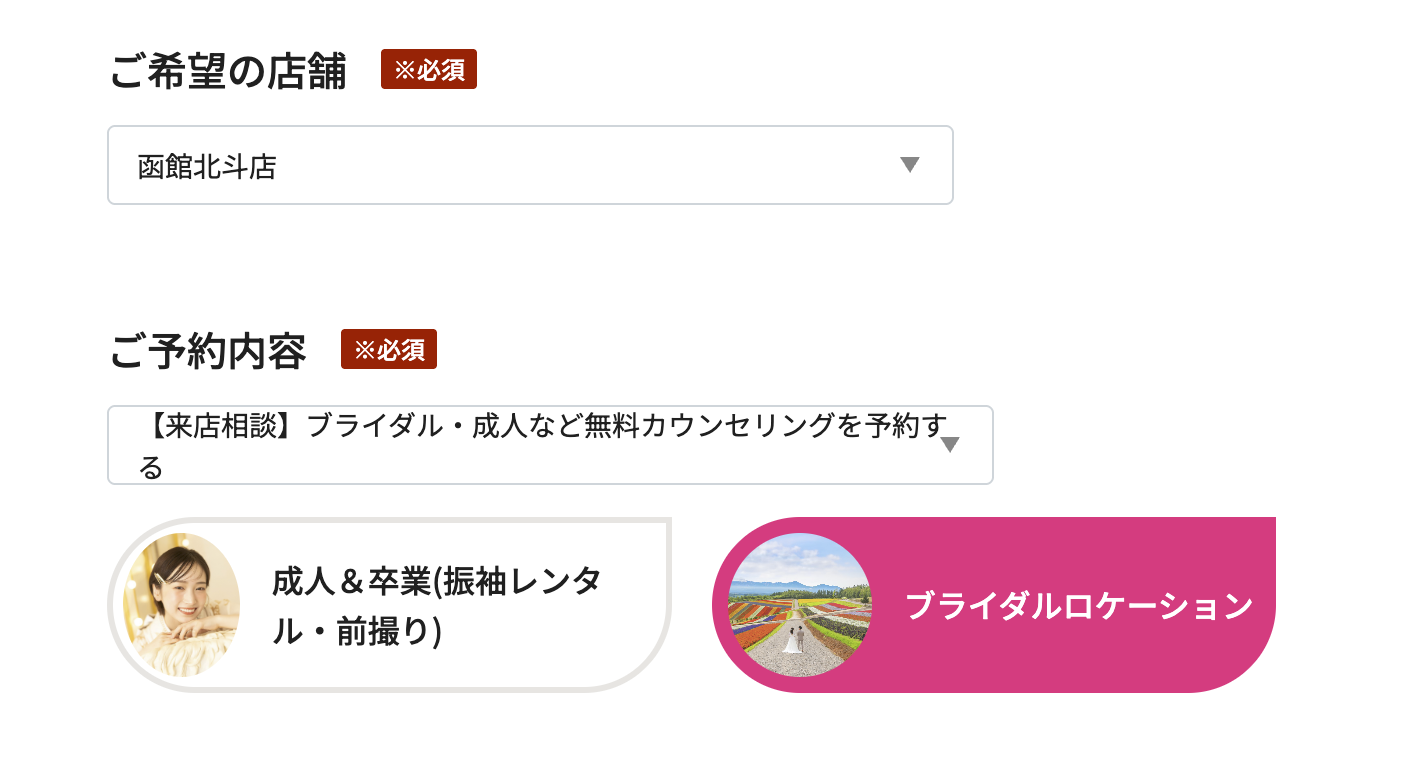The height and width of the screenshot is (782, 1404).
Task: Click the smiling woman photo icon
Action: [x=181, y=605]
